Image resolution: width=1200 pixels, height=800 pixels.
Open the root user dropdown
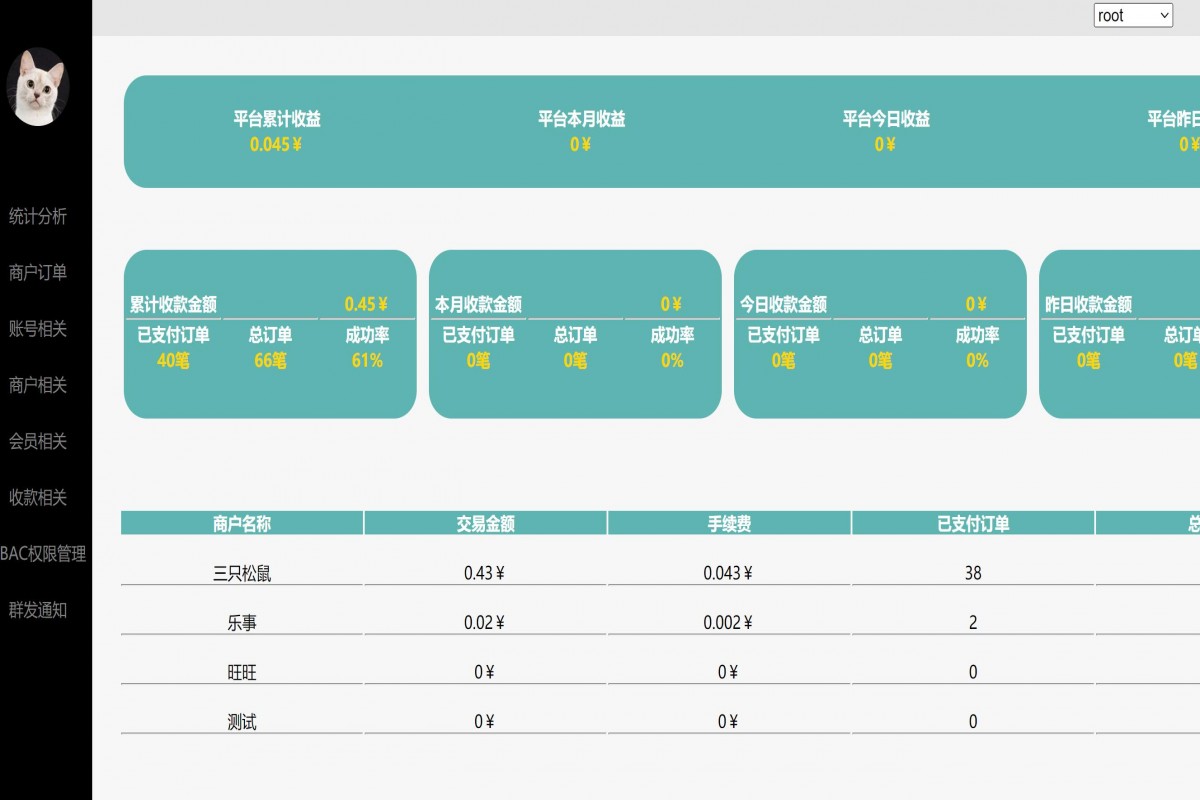(x=1134, y=15)
